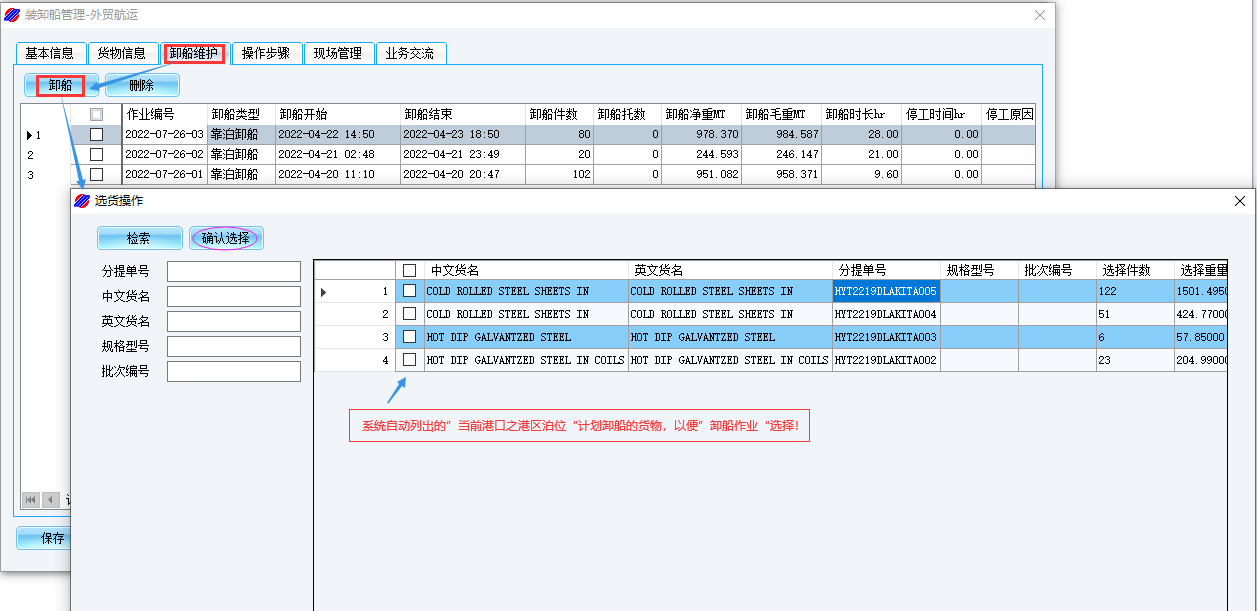Close the 选货操作 dialog window
The height and width of the screenshot is (611, 1257).
1240,201
